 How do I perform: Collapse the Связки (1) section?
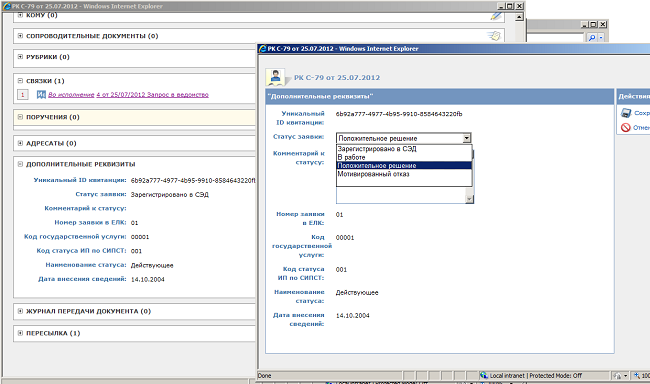pyautogui.click(x=20, y=80)
